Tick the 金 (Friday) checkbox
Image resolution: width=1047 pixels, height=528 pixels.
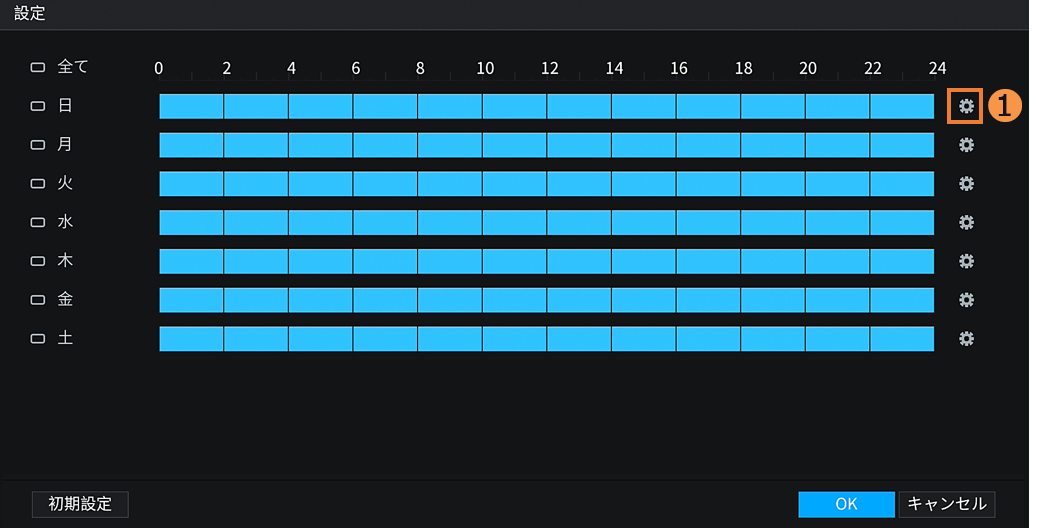[38, 300]
